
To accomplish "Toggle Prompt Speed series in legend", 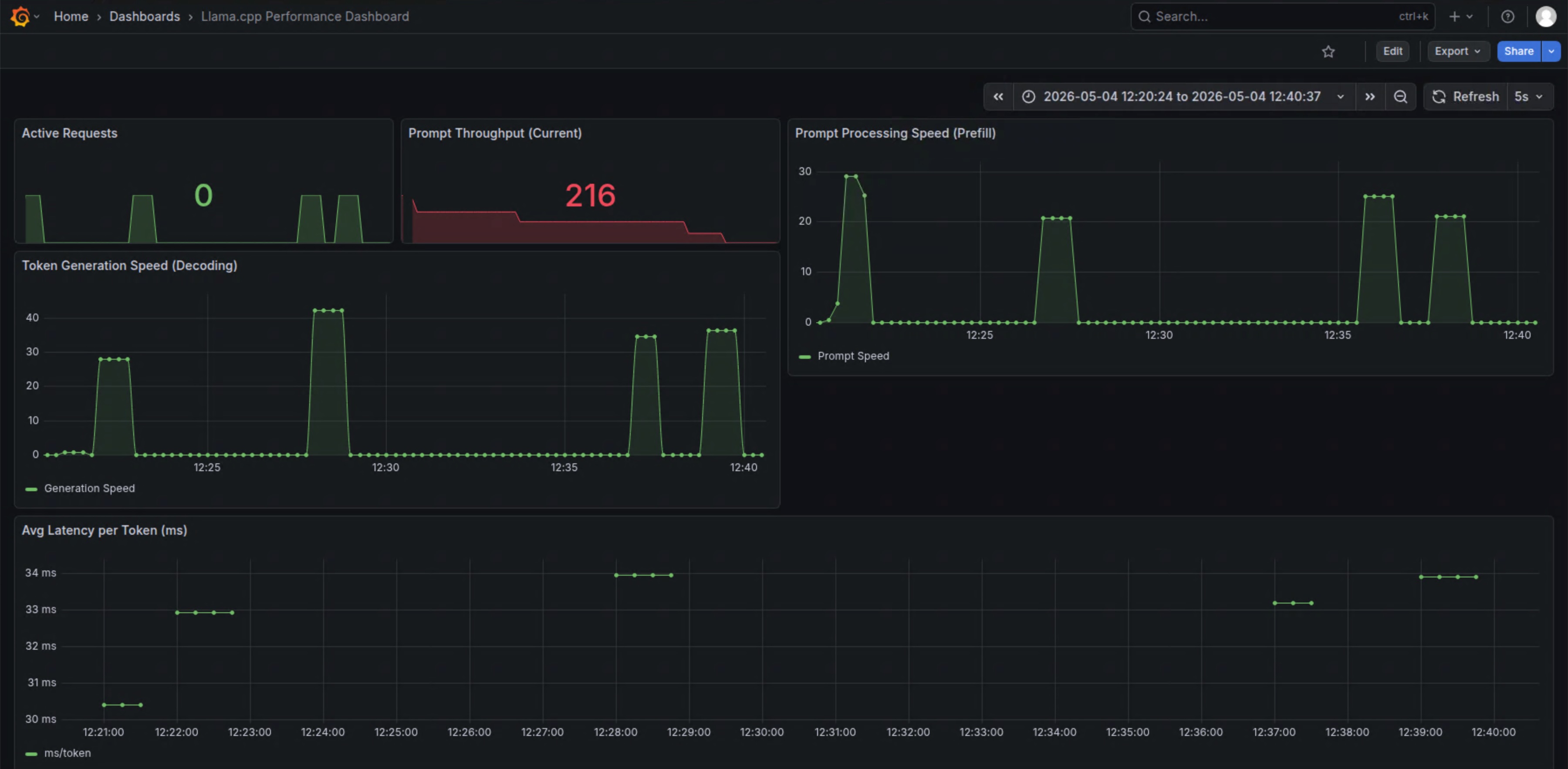I will click(853, 356).
